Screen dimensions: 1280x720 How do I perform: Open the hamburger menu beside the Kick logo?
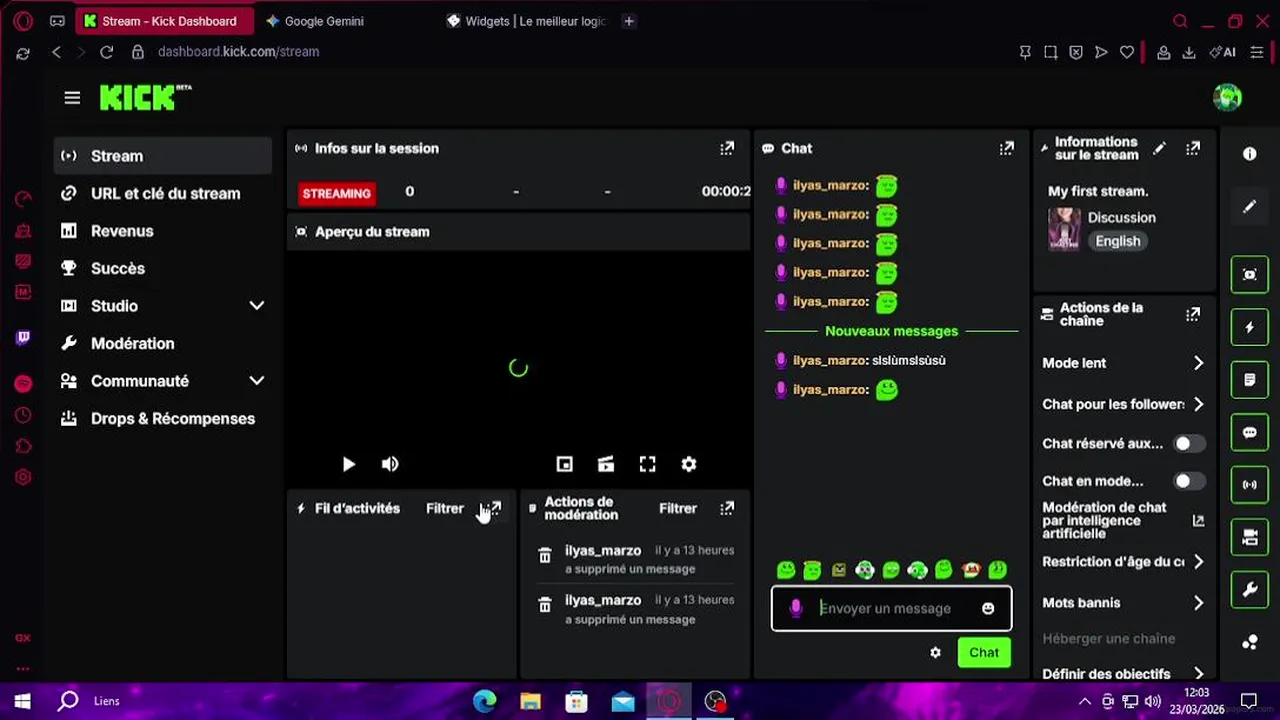pyautogui.click(x=72, y=98)
